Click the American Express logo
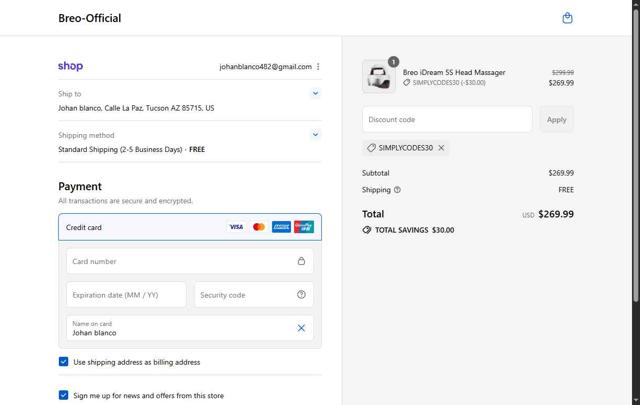 click(281, 227)
